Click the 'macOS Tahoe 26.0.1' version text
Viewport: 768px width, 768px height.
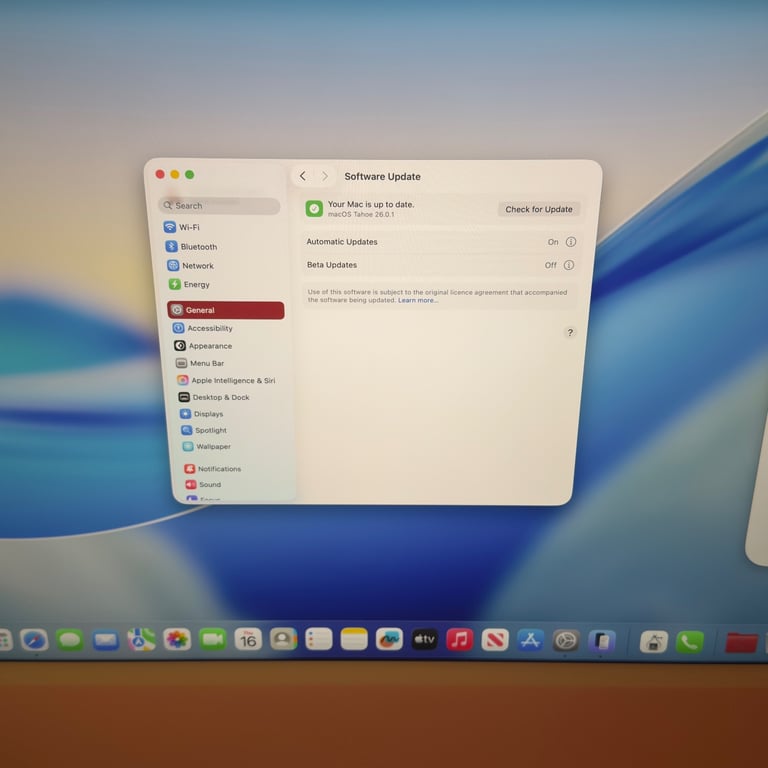[x=361, y=214]
